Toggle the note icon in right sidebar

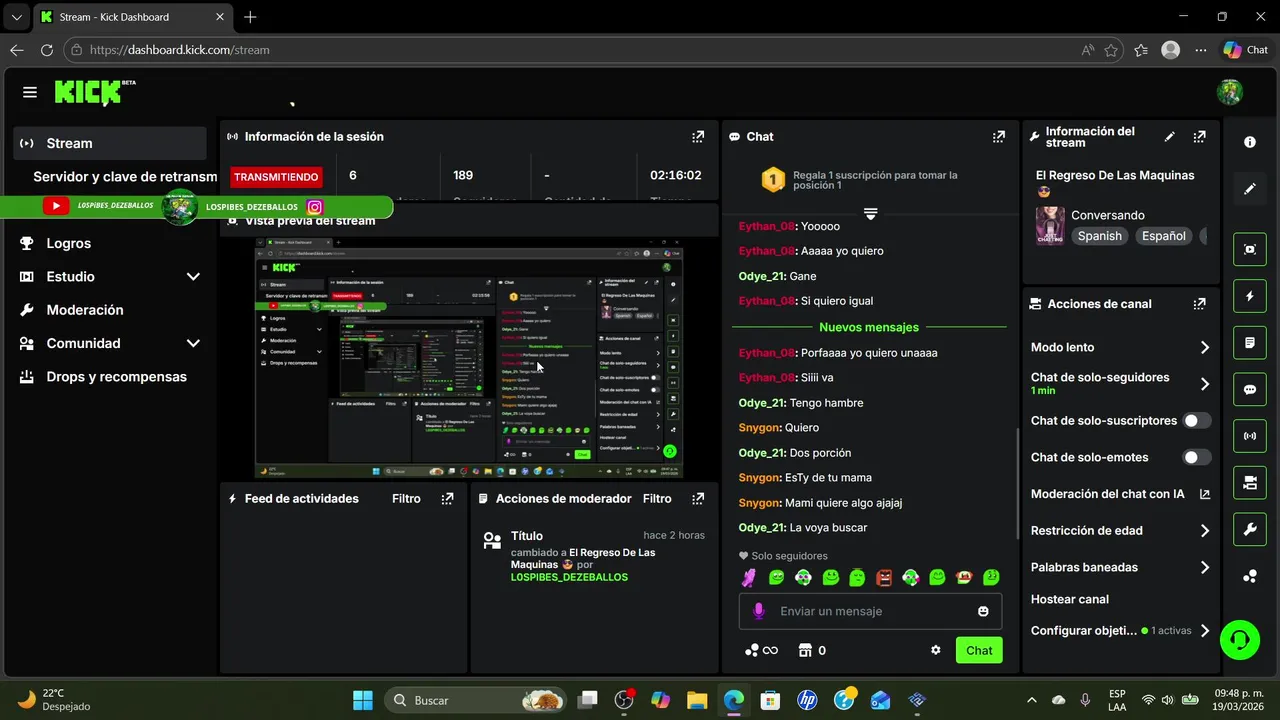click(1250, 343)
